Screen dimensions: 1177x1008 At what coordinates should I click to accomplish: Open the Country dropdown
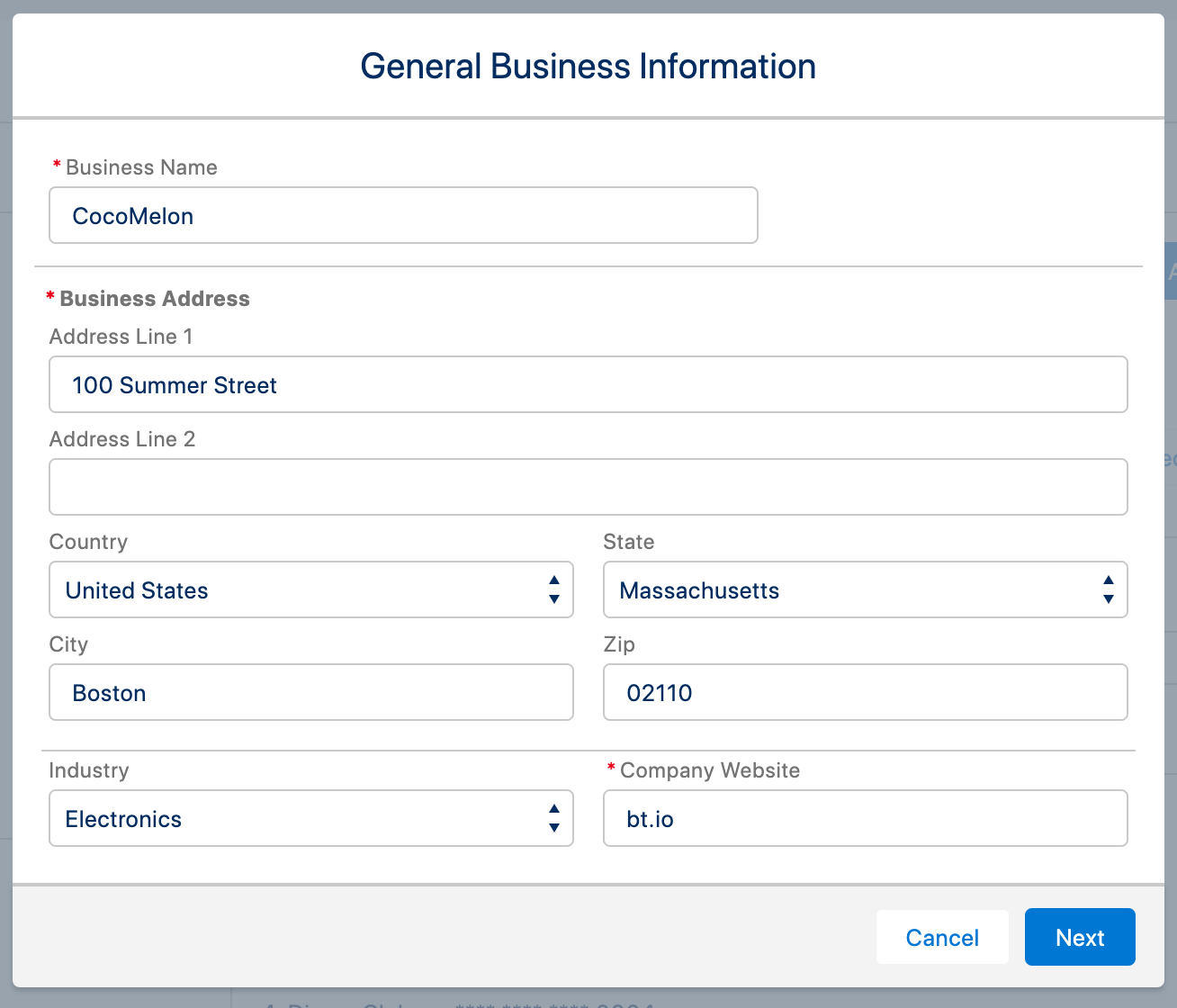(x=310, y=589)
